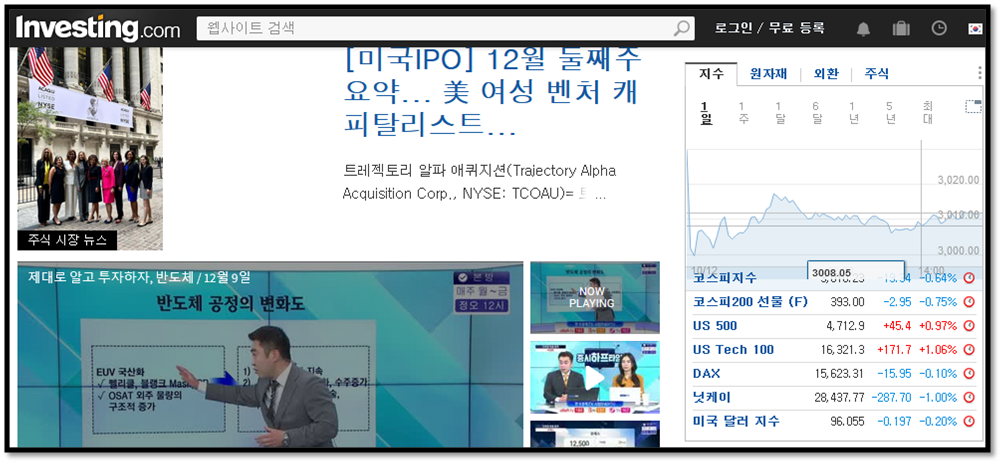Open the US 500 link

(x=714, y=326)
